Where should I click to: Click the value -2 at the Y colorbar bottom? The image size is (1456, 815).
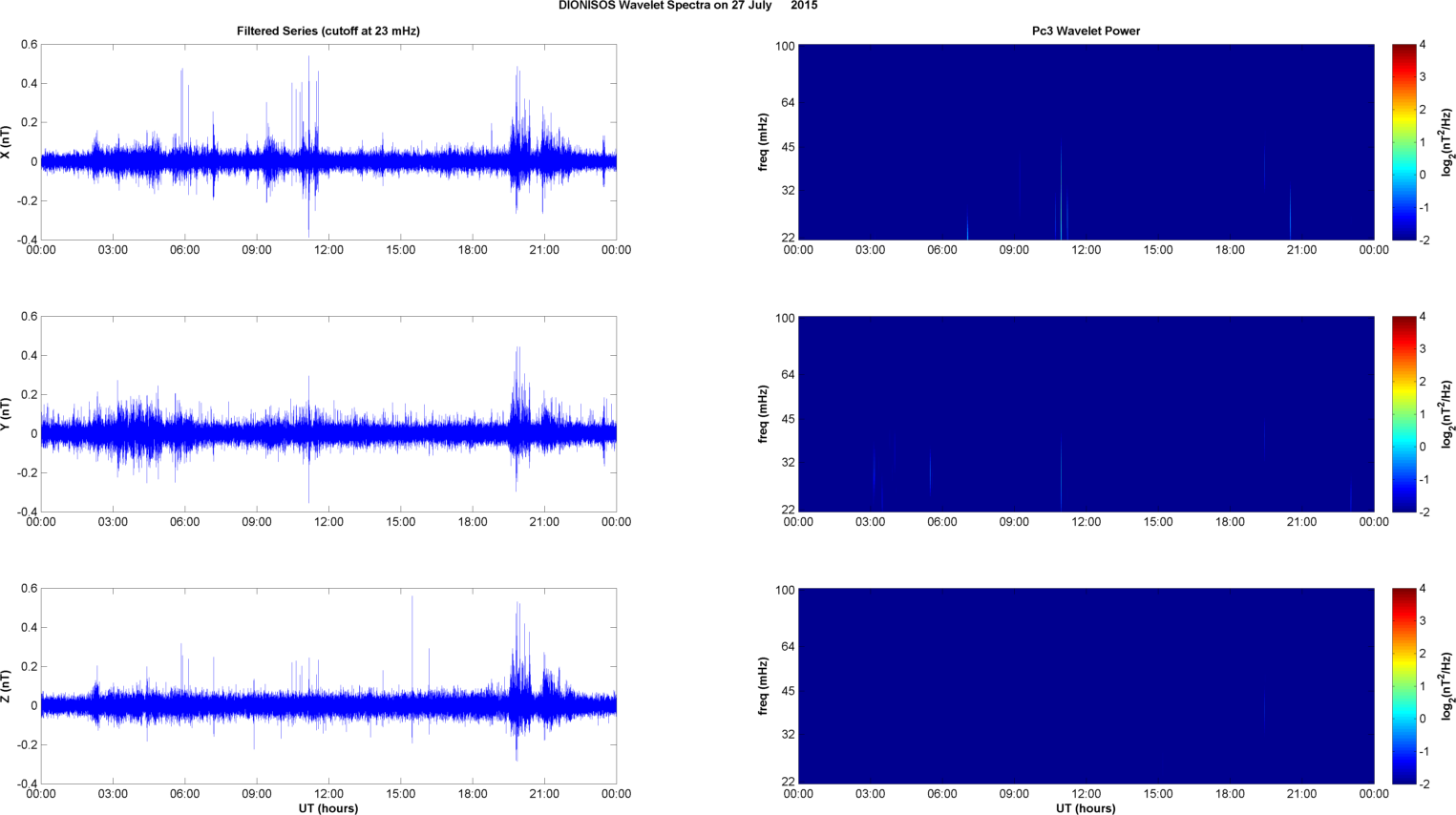coord(1424,512)
